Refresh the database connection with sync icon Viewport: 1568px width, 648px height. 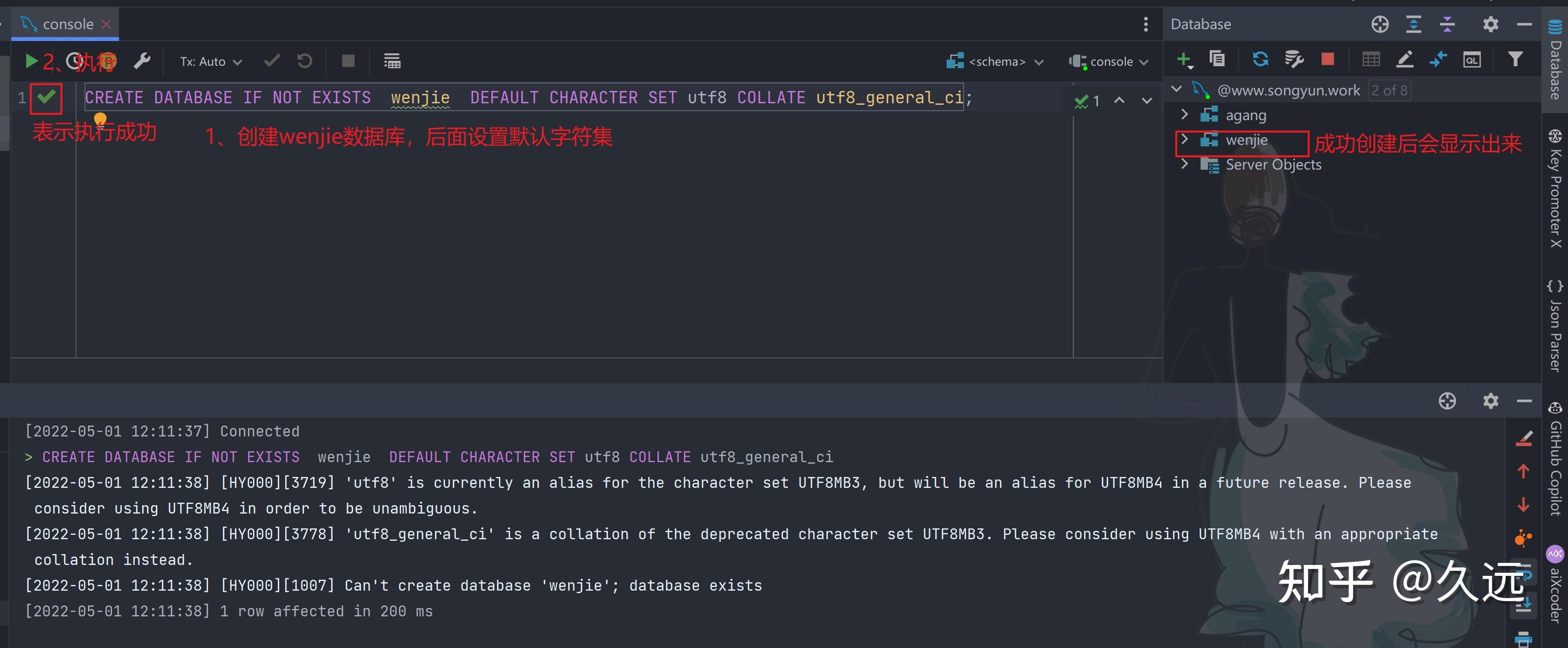pos(1260,59)
